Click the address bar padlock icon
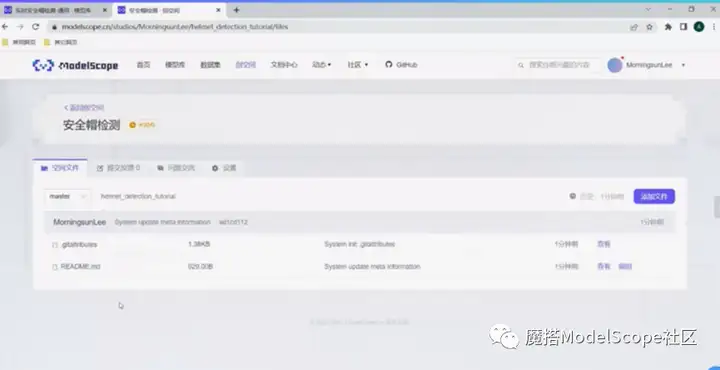Viewport: 720px width, 370px height. (x=55, y=27)
